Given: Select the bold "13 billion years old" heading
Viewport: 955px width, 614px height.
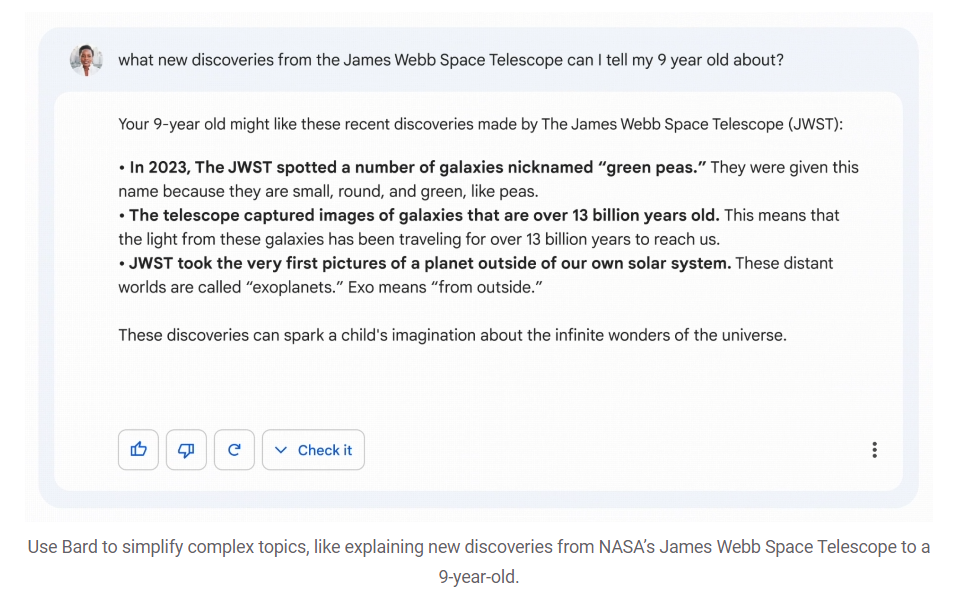Looking at the screenshot, I should point(424,215).
